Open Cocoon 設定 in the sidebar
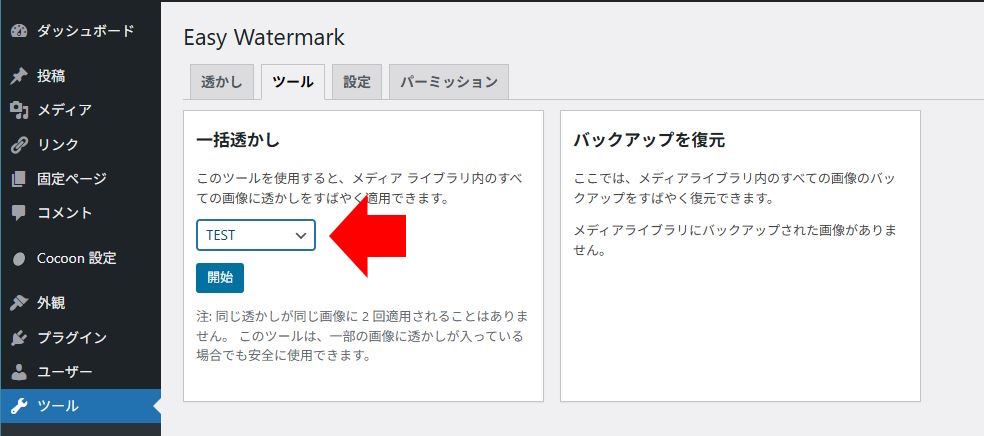984x436 pixels. [77, 258]
